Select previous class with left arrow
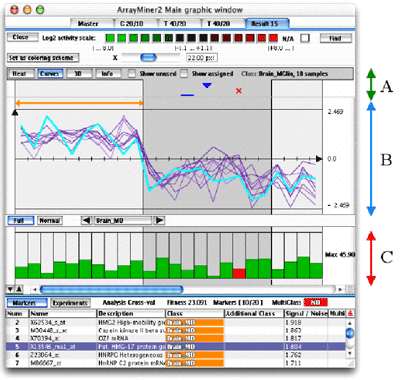Screen dimensions: 400x380 click(87, 220)
